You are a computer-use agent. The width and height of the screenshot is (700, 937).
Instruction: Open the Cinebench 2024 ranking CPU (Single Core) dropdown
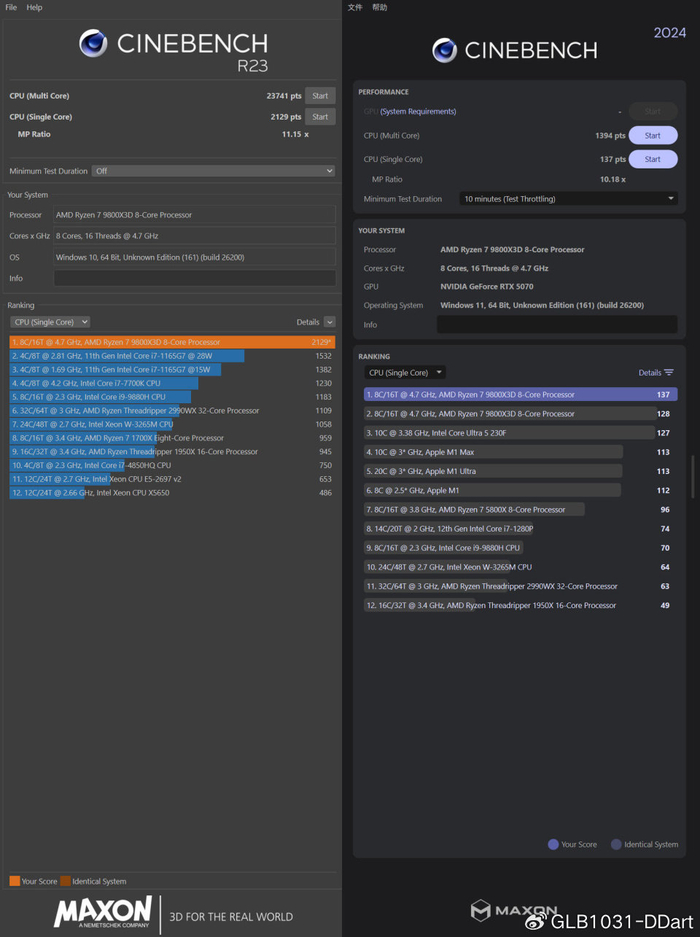(405, 373)
